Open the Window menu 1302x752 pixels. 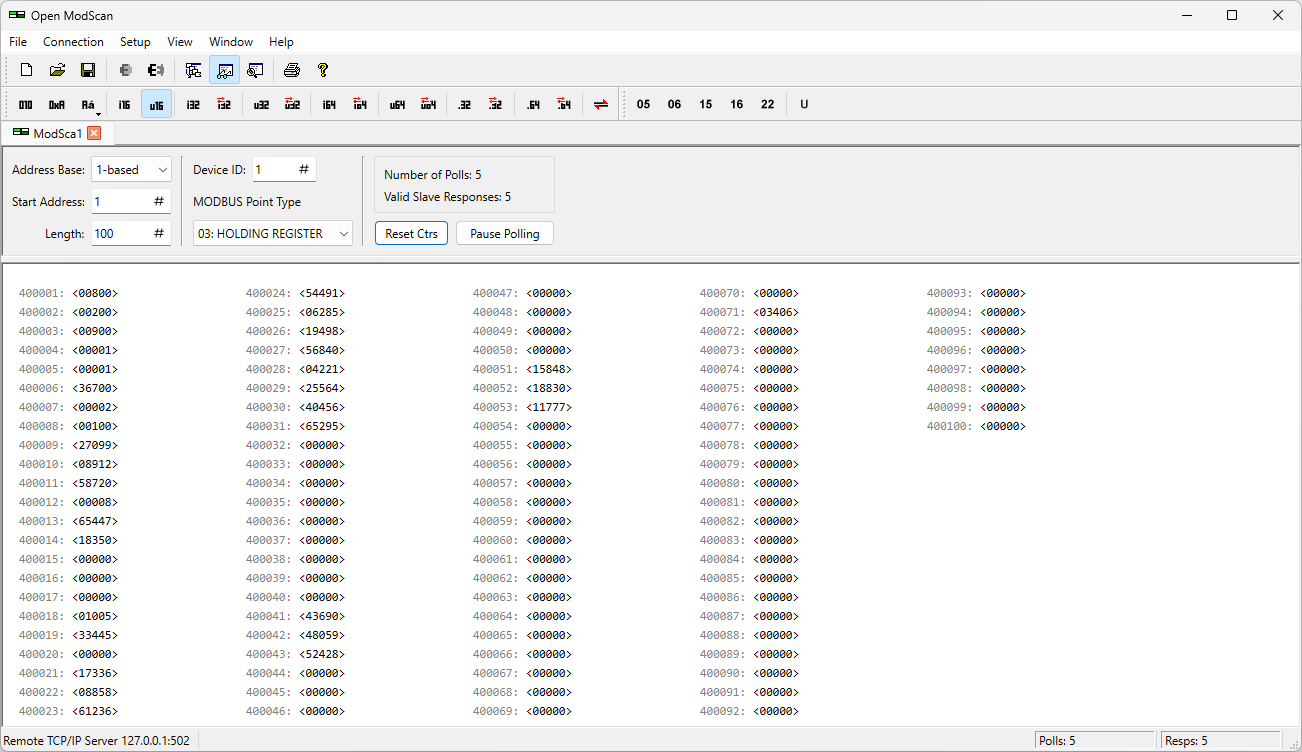click(x=231, y=42)
